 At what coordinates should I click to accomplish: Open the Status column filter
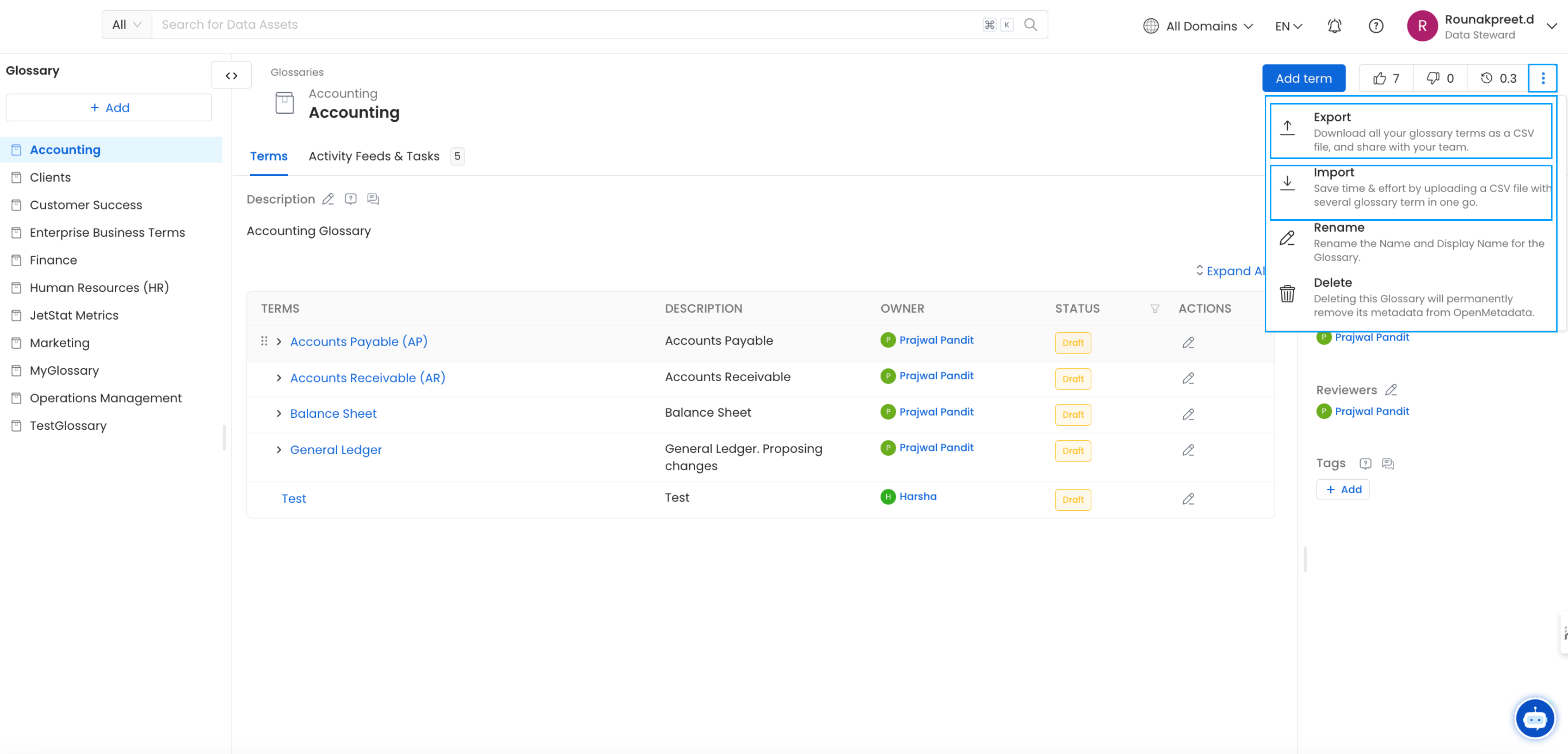pyautogui.click(x=1154, y=308)
